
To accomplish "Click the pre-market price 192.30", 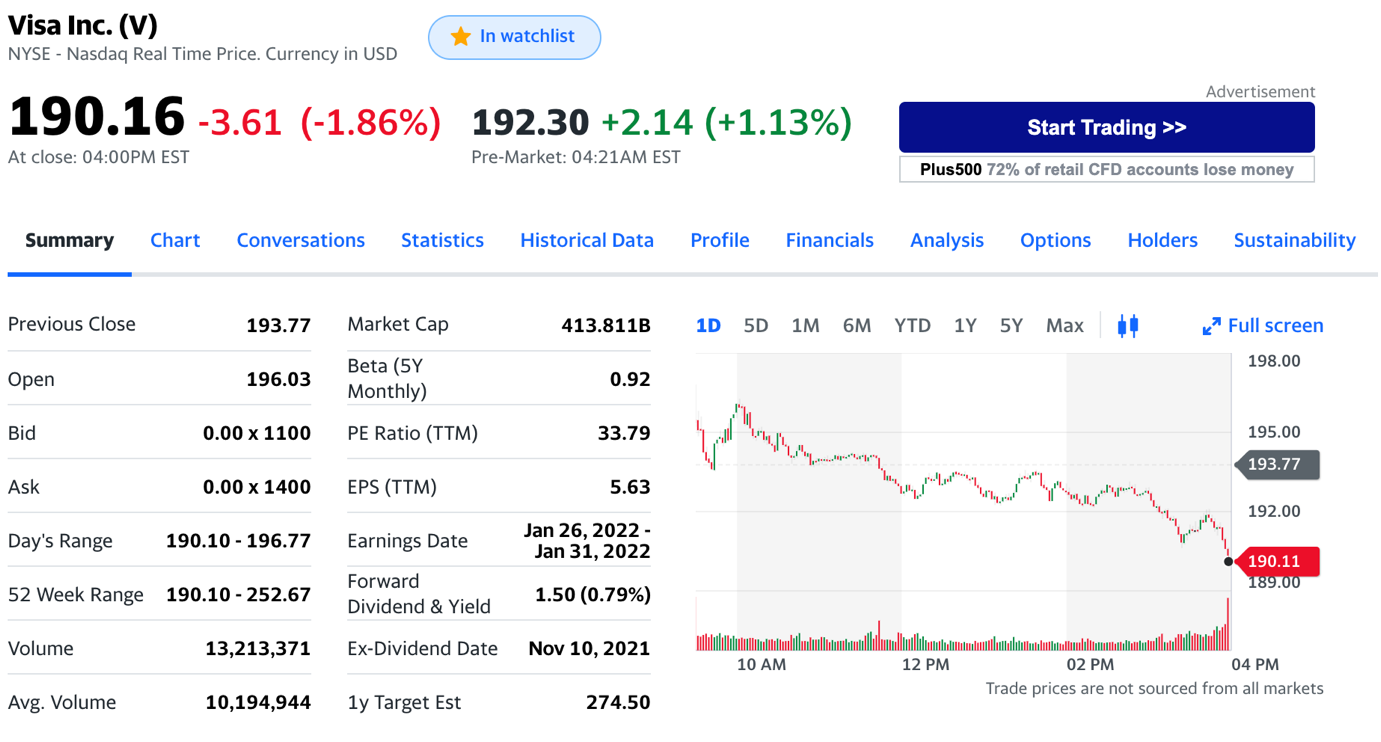I will point(530,122).
